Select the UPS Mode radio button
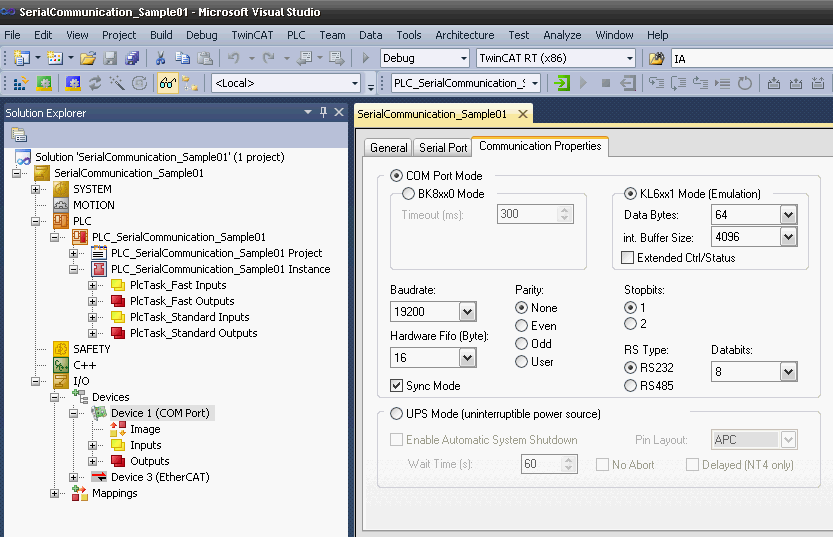Image resolution: width=833 pixels, height=537 pixels. (x=396, y=414)
